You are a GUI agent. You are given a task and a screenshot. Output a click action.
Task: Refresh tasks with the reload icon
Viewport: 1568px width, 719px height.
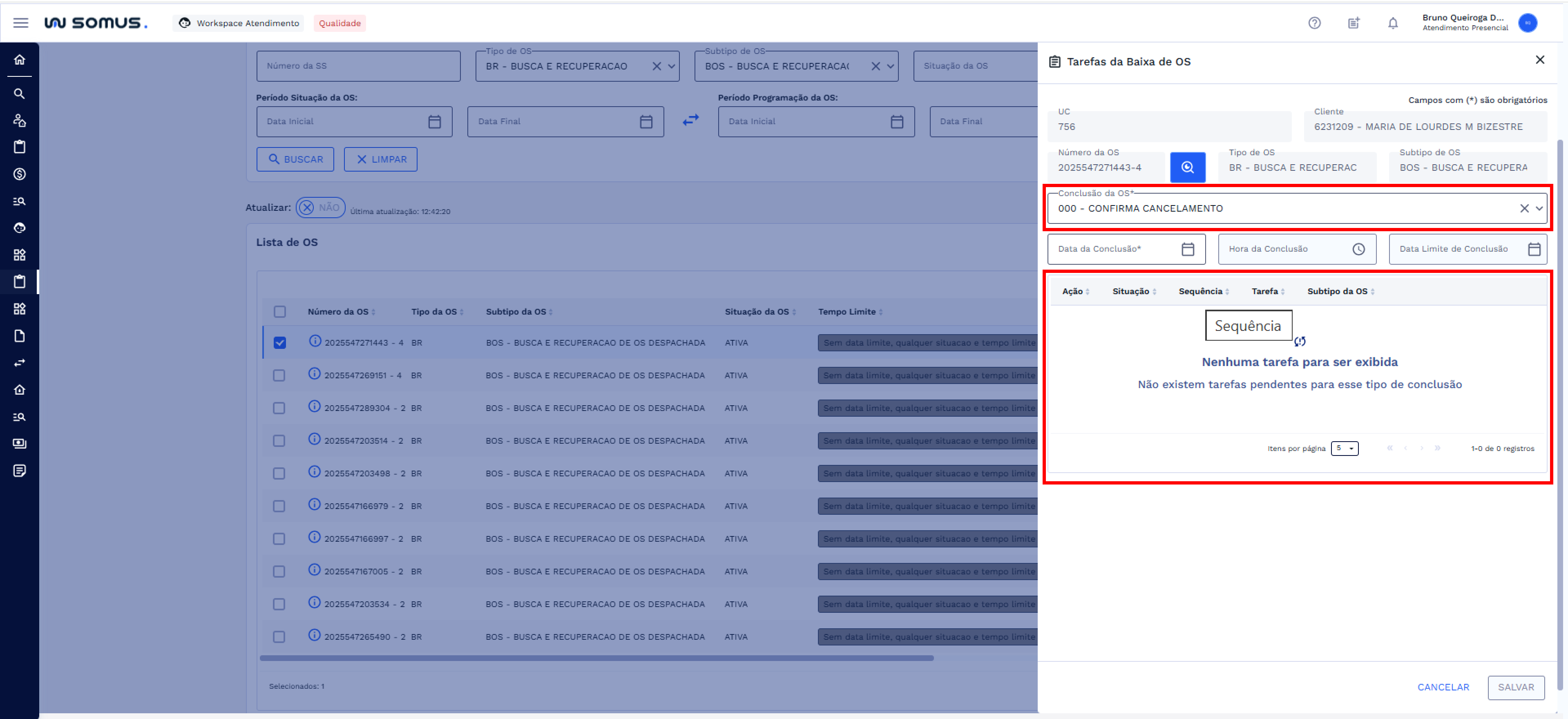(1300, 342)
